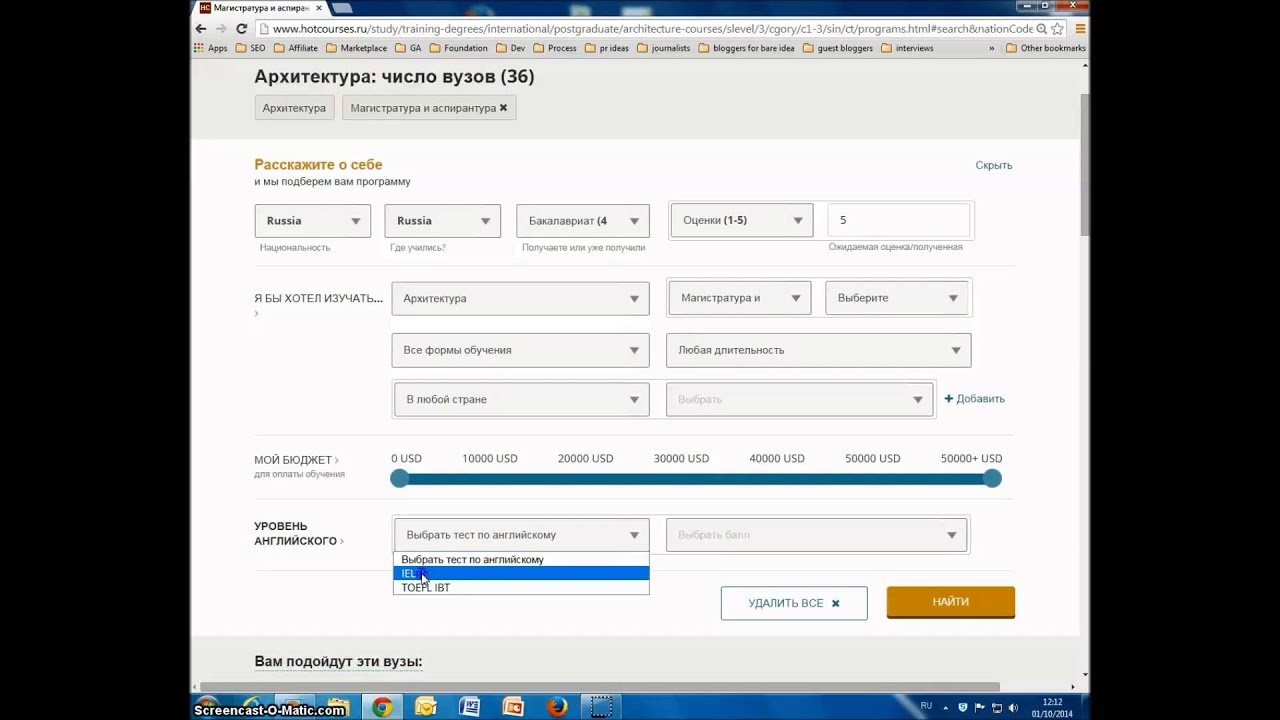Open the Выберите dropdown
The height and width of the screenshot is (720, 1280).
tap(896, 298)
